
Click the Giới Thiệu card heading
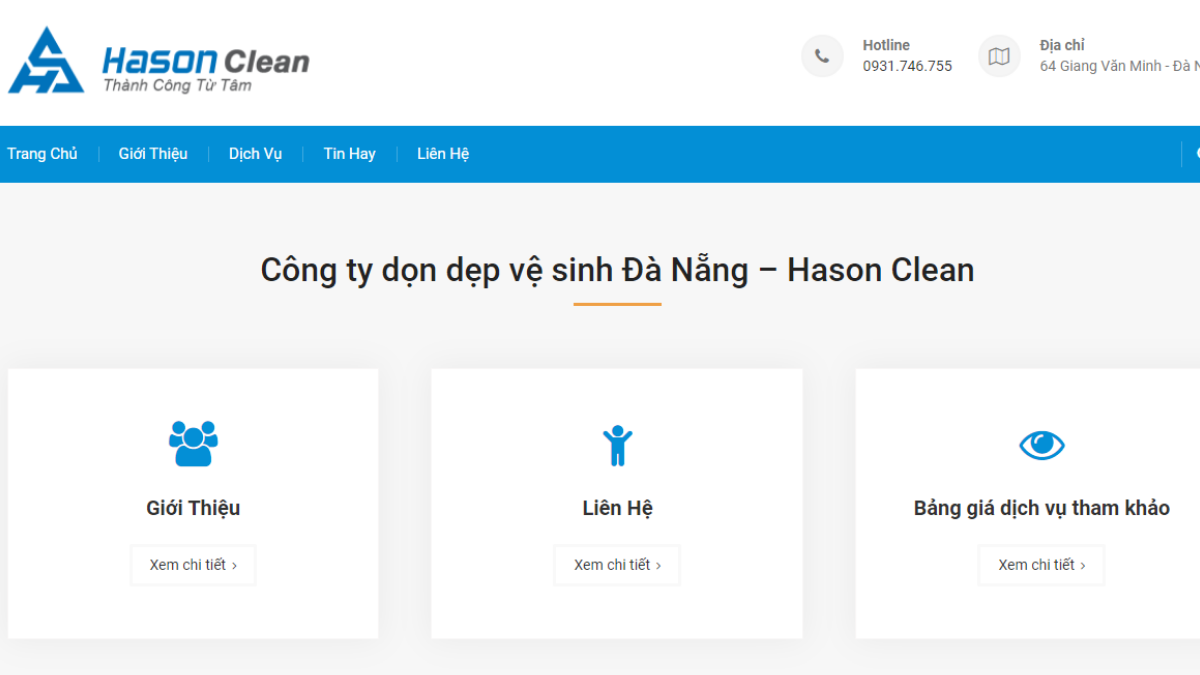pyautogui.click(x=193, y=508)
